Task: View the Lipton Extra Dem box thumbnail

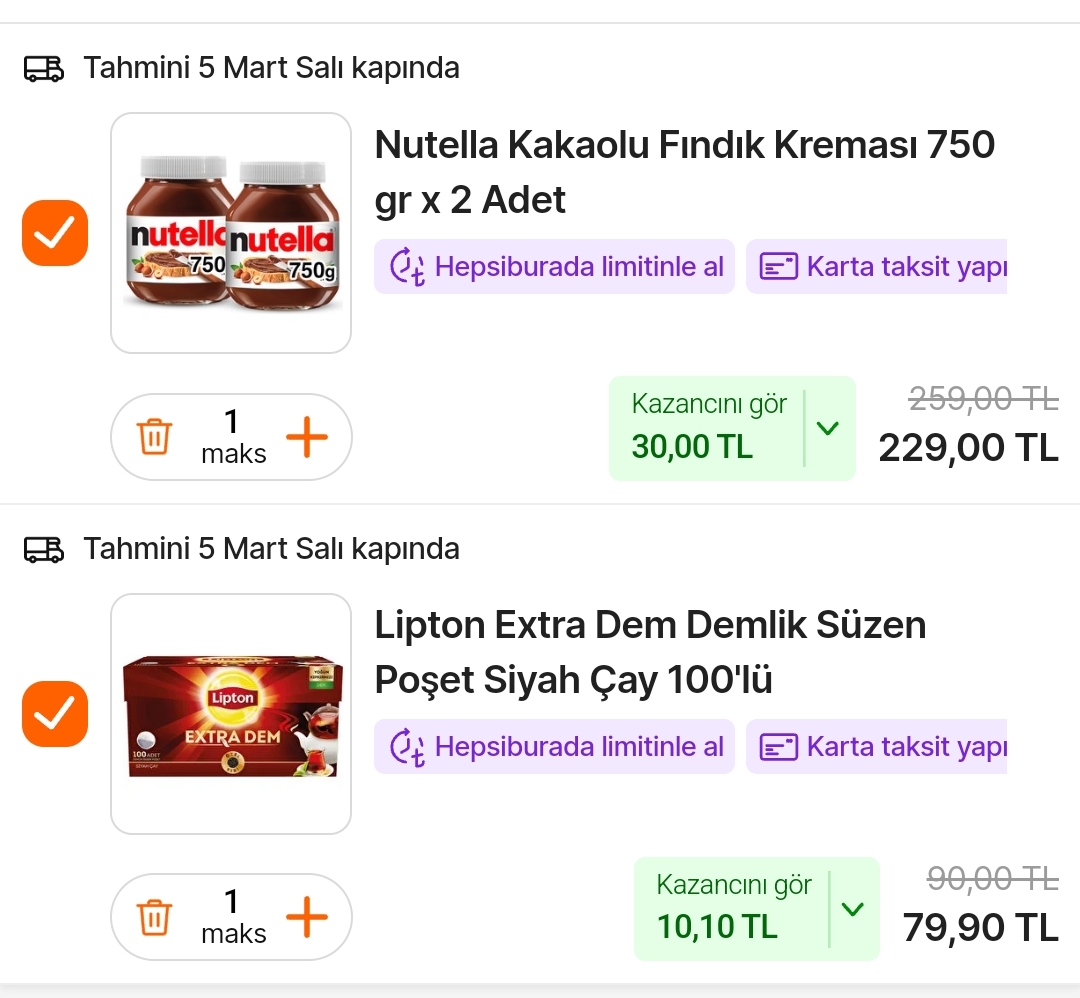Action: tap(231, 713)
